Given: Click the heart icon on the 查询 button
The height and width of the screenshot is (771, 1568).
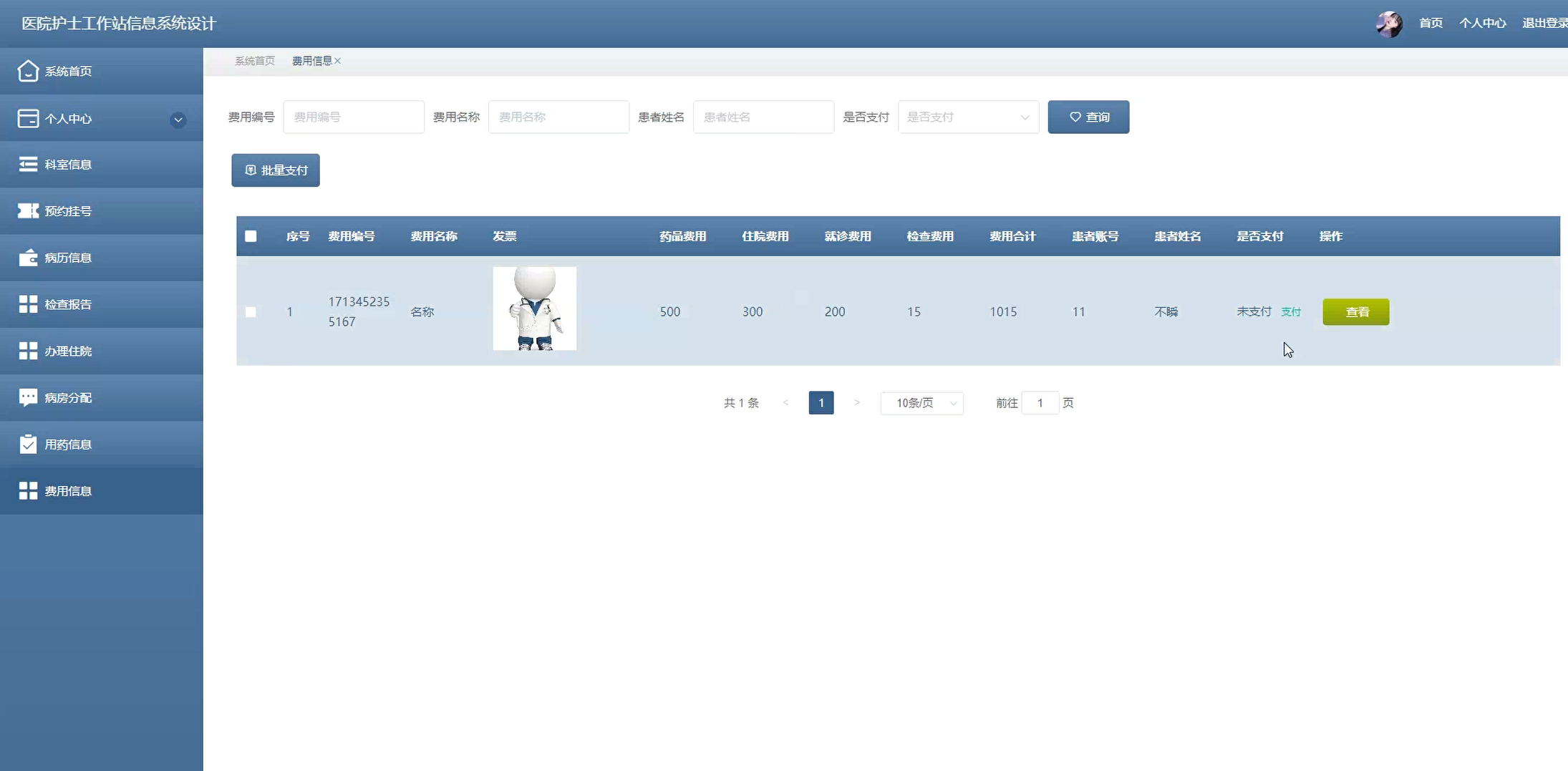Looking at the screenshot, I should coord(1075,117).
